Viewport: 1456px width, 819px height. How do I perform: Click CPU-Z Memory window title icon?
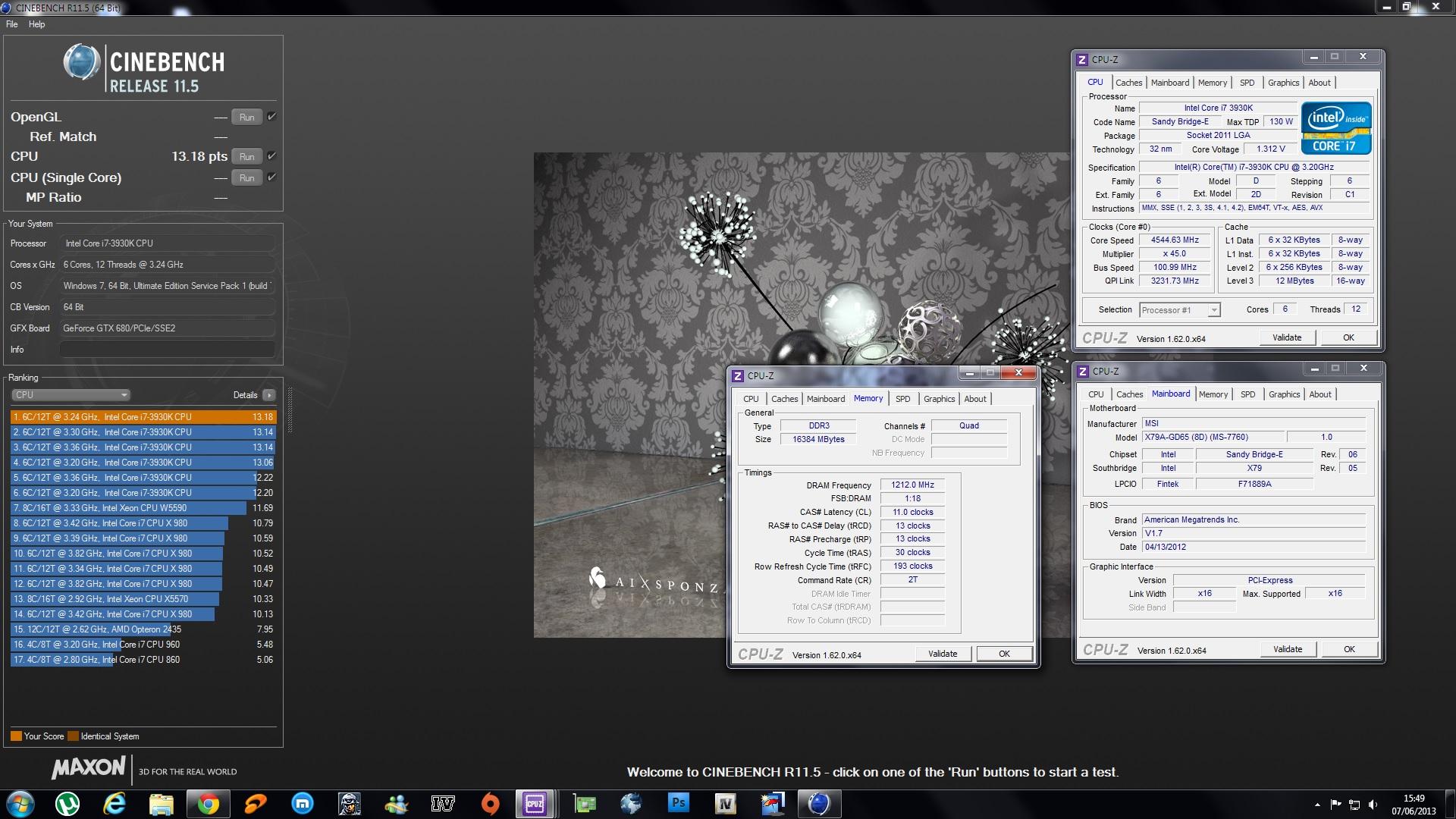pyautogui.click(x=738, y=375)
